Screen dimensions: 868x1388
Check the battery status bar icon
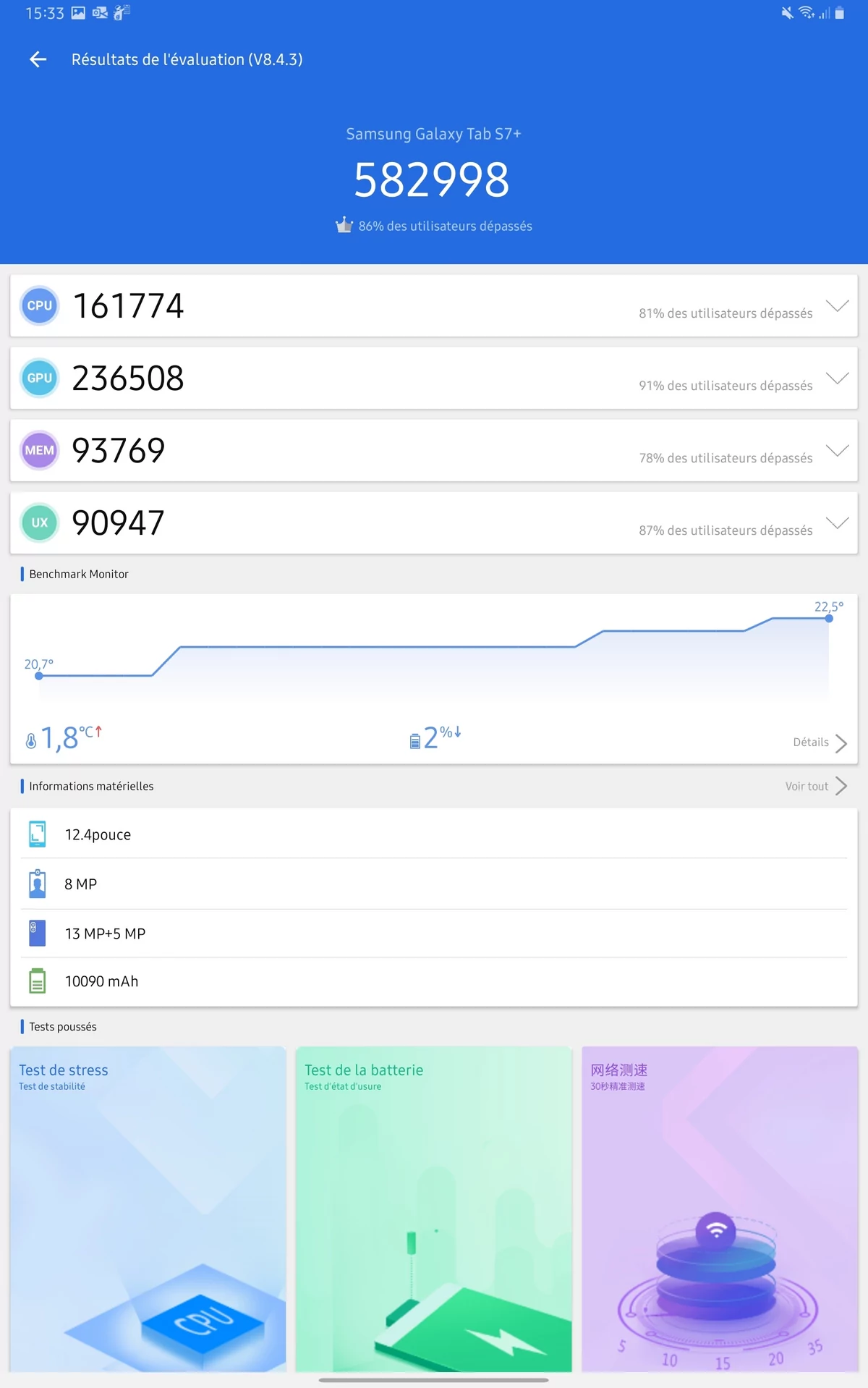(840, 13)
